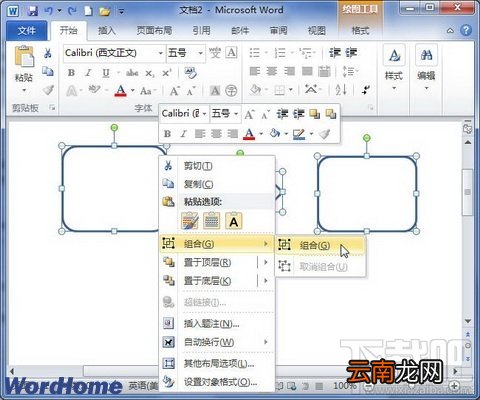Expand Paste options arrow below Paste
The image size is (480, 400).
[x=24, y=90]
